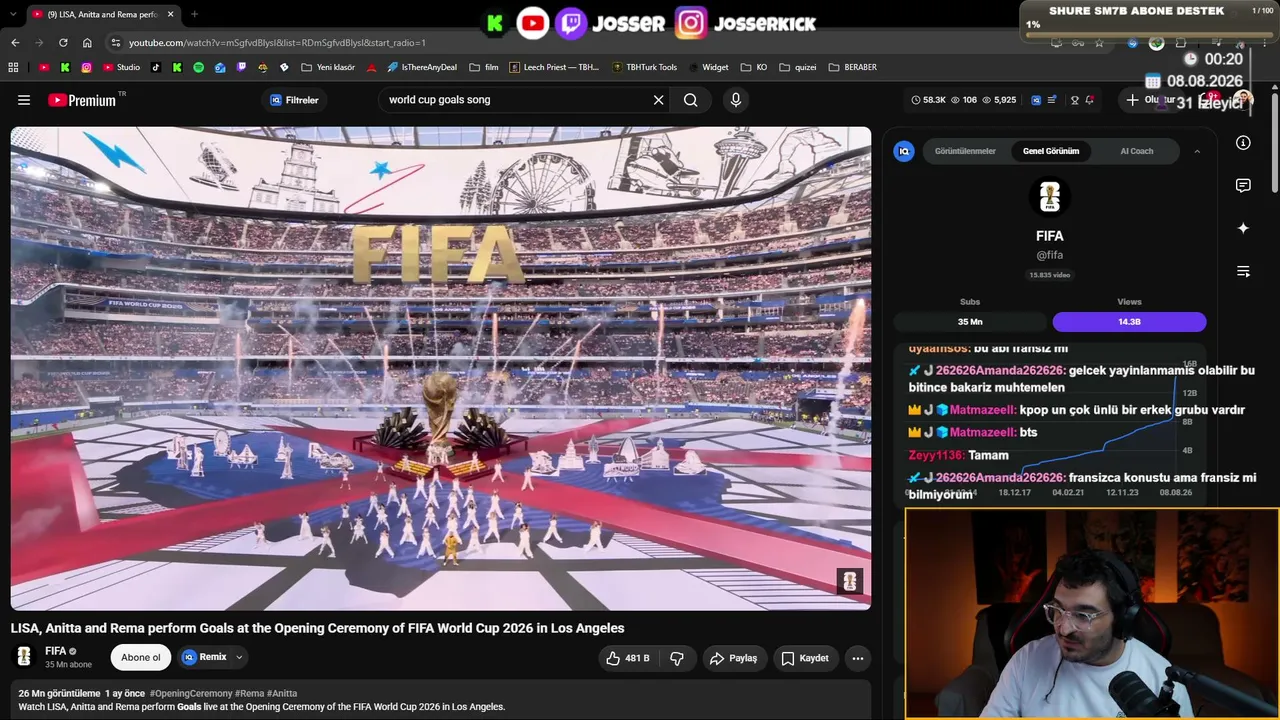The width and height of the screenshot is (1280, 720).
Task: Open the trophy icon in vidIQ toolbar
Action: pos(1074,100)
